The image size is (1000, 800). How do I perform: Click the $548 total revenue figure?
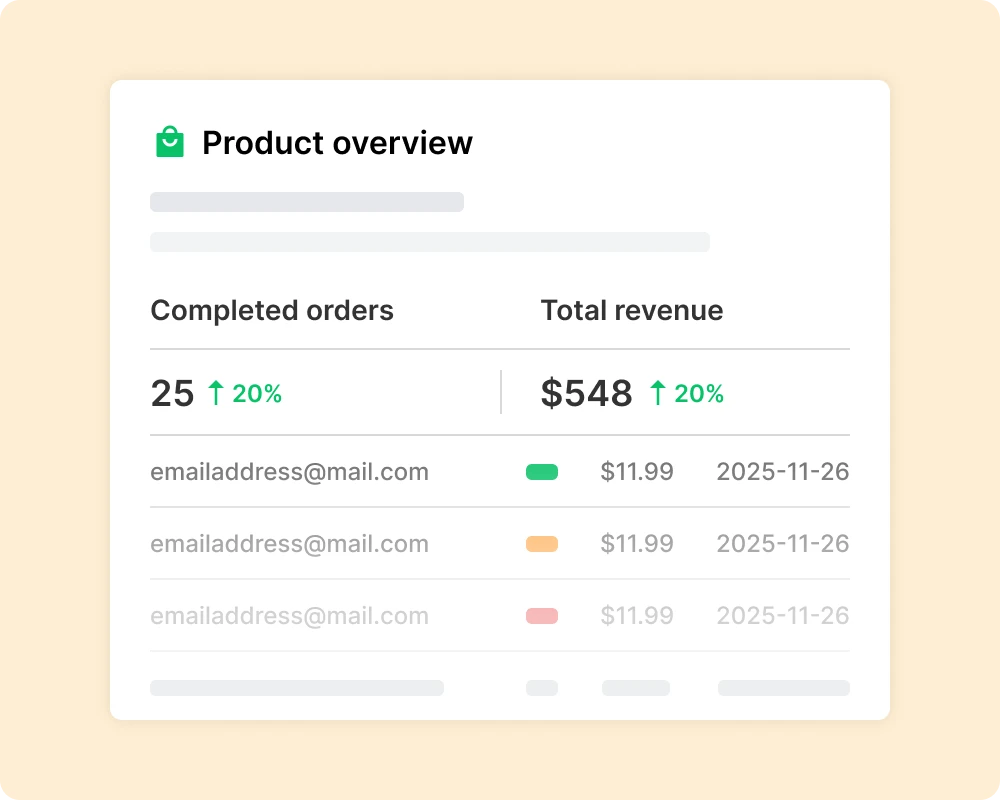pyautogui.click(x=587, y=393)
